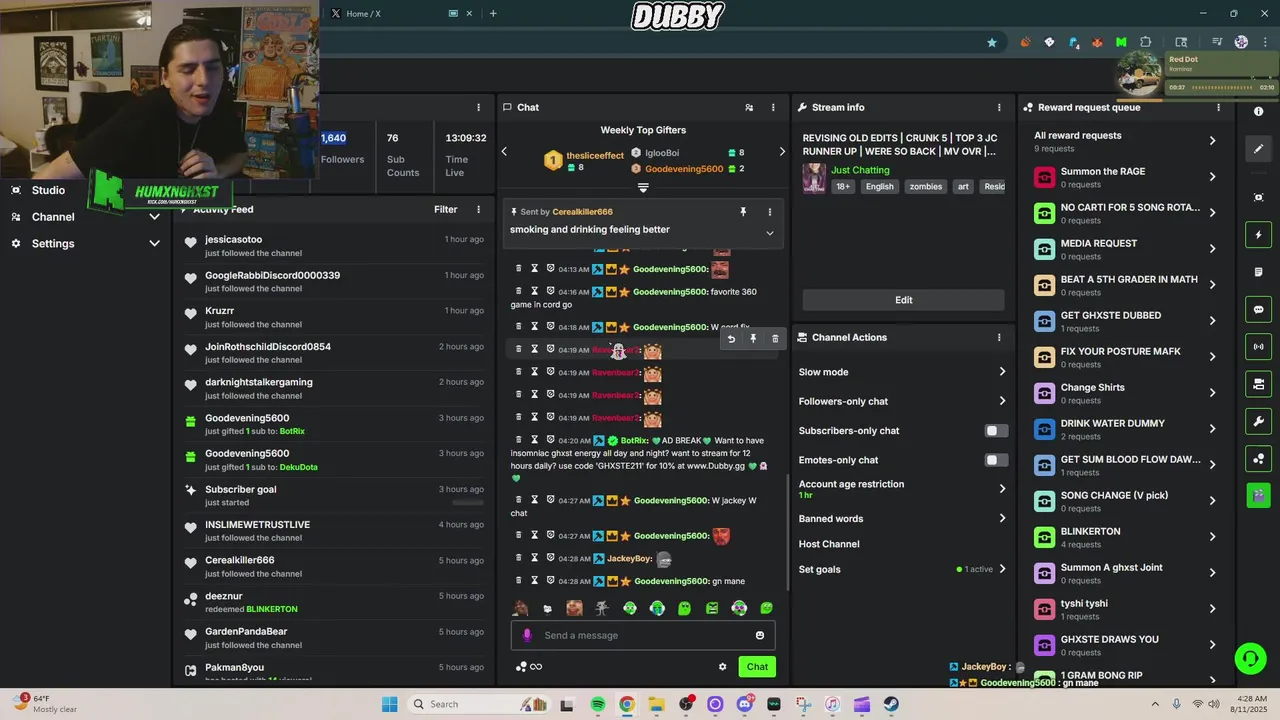Open the Activity Feed three-dot menu
Image resolution: width=1280 pixels, height=720 pixels.
(478, 209)
